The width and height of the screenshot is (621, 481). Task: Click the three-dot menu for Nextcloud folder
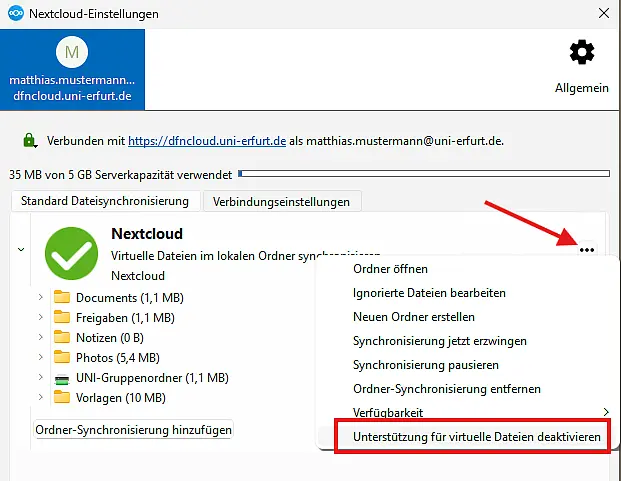(587, 250)
